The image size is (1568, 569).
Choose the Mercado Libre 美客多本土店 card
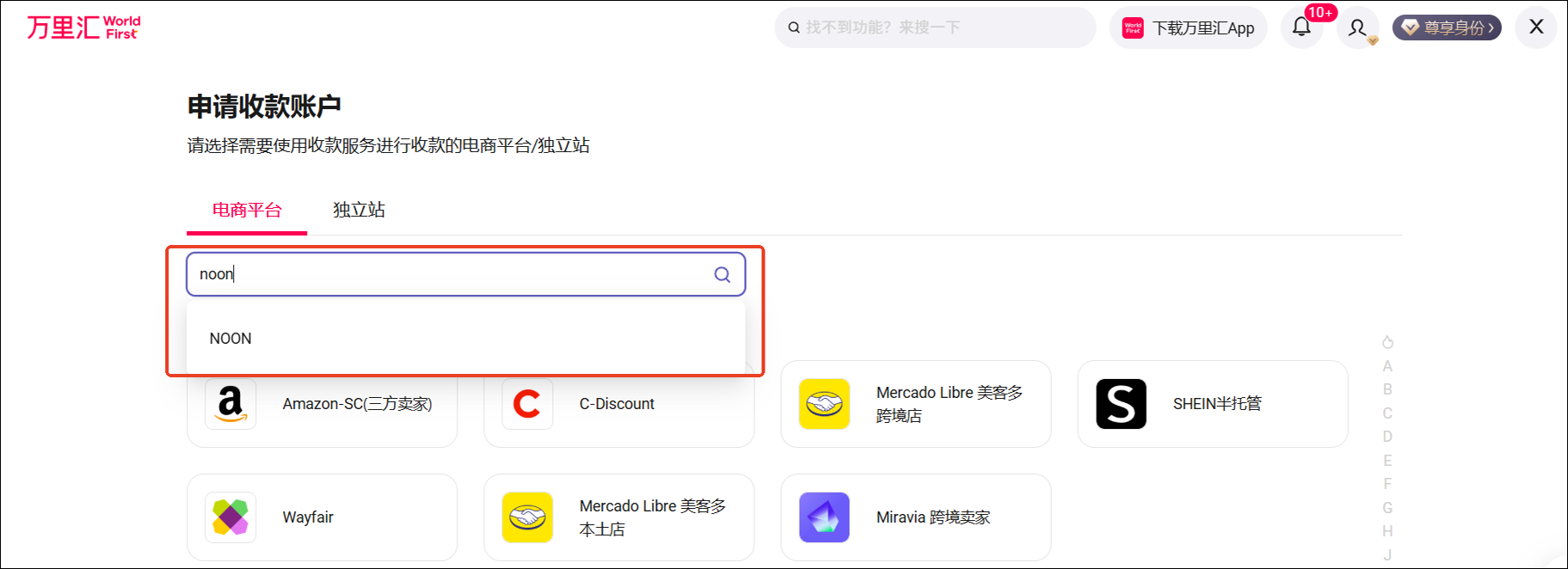(618, 517)
